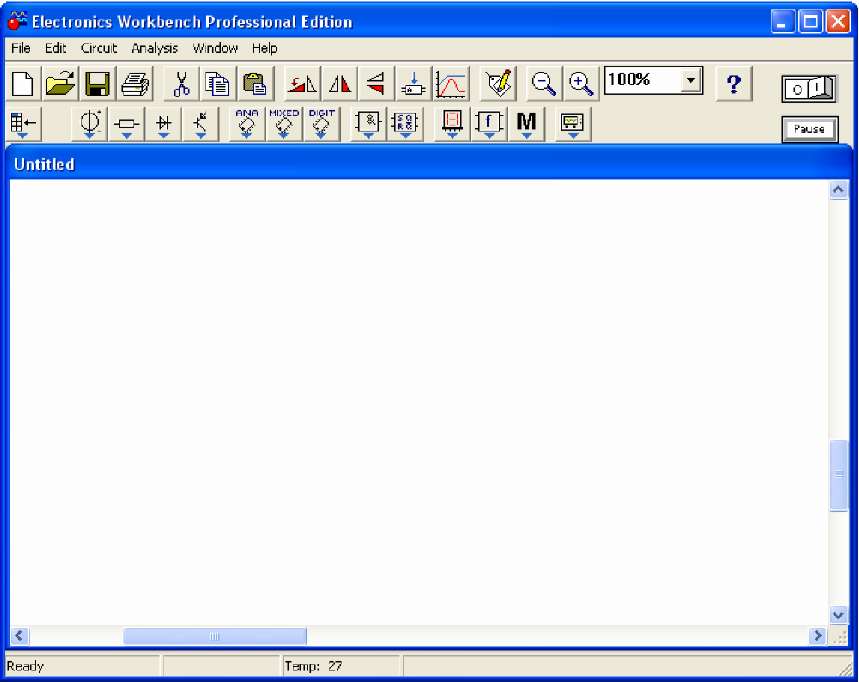Flip component vertically
The height and width of the screenshot is (682, 859).
coord(376,84)
